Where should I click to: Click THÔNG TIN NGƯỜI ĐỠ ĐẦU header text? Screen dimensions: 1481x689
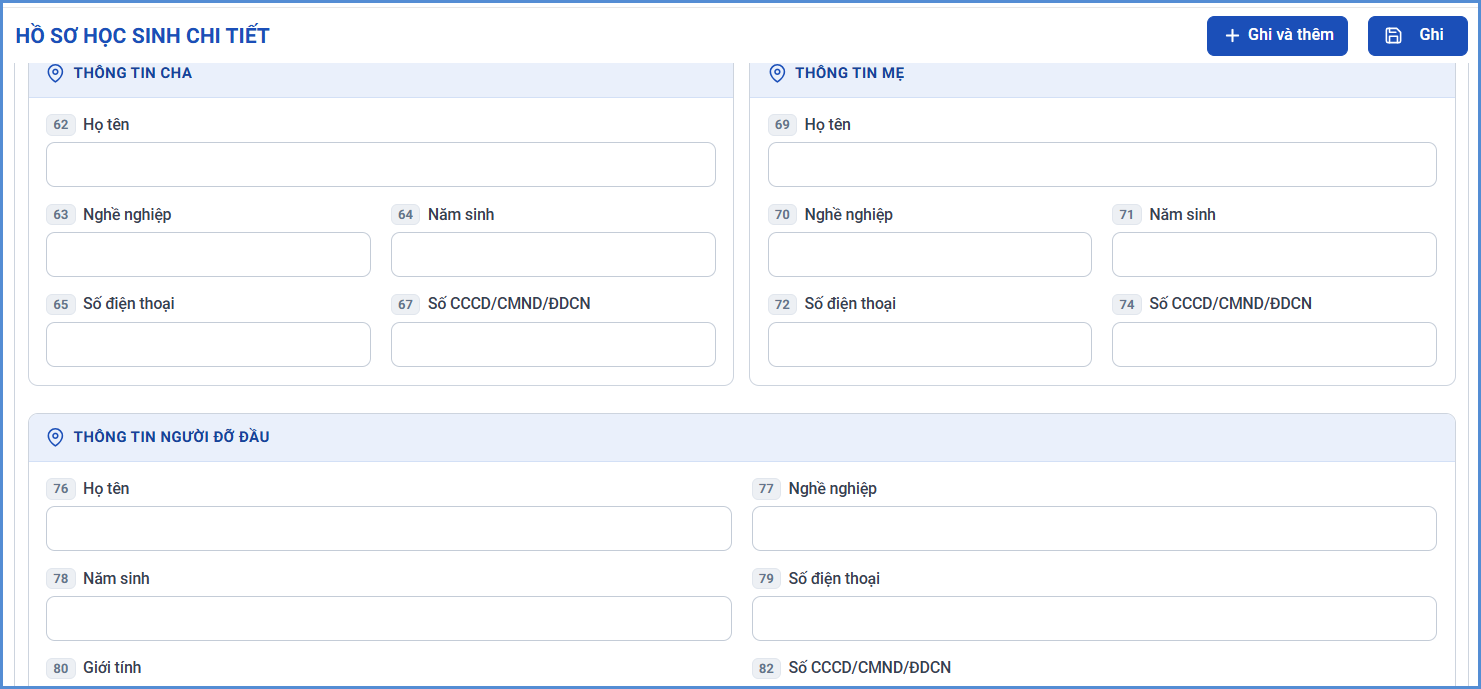coord(172,437)
